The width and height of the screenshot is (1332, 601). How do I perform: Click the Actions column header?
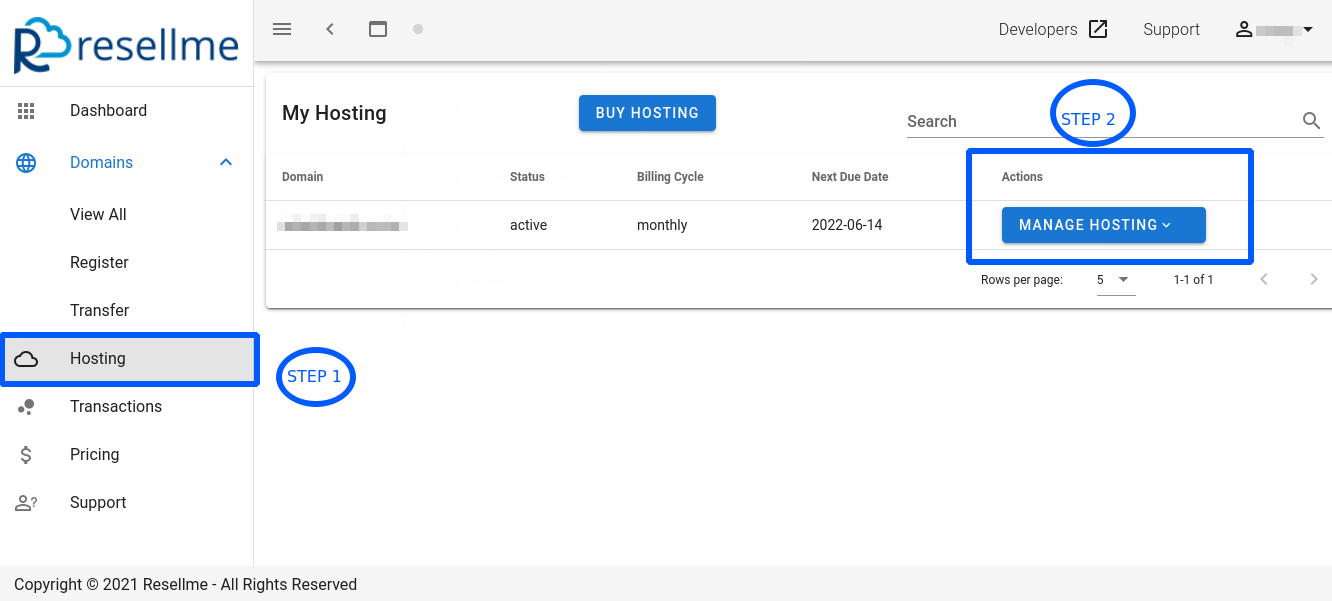(x=1022, y=177)
